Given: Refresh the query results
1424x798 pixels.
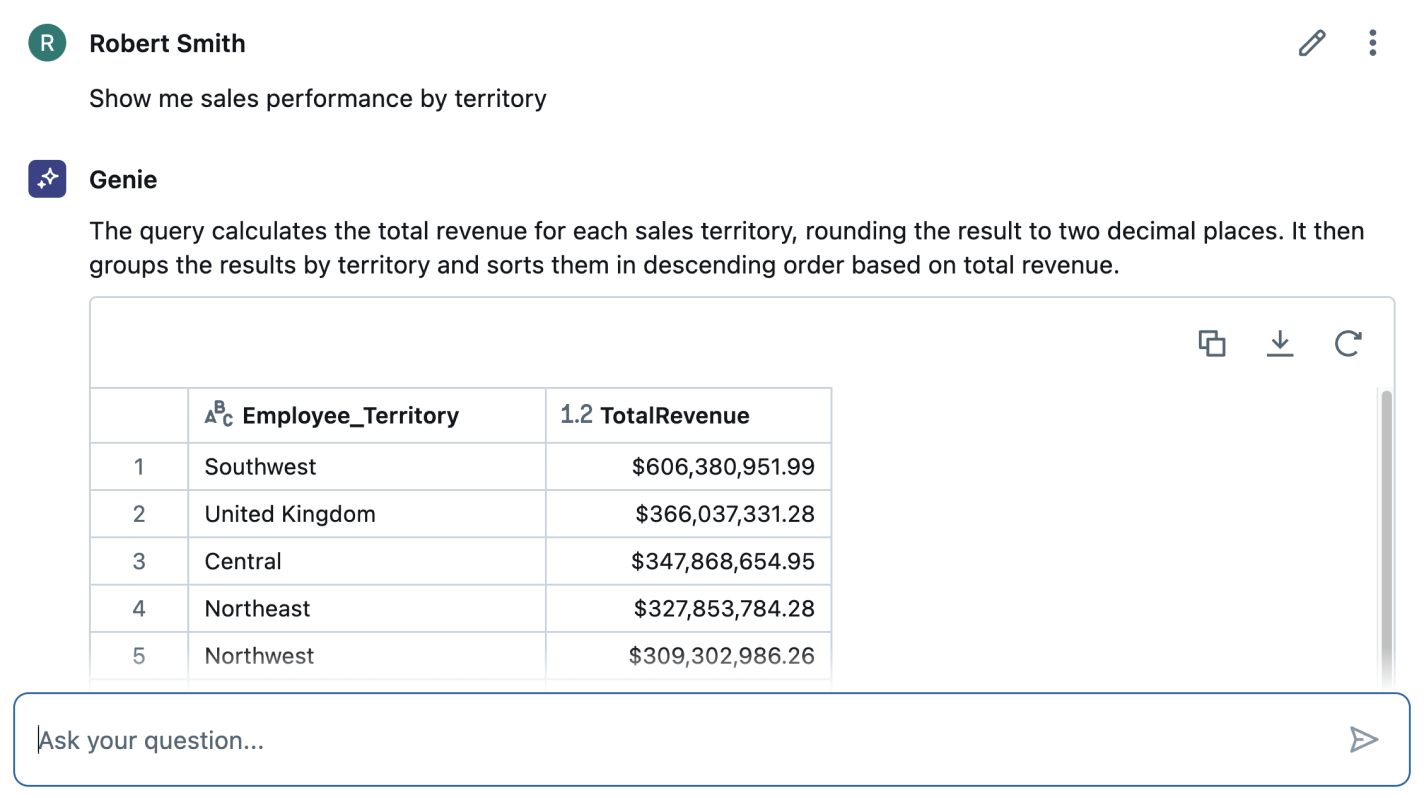Looking at the screenshot, I should click(1348, 343).
